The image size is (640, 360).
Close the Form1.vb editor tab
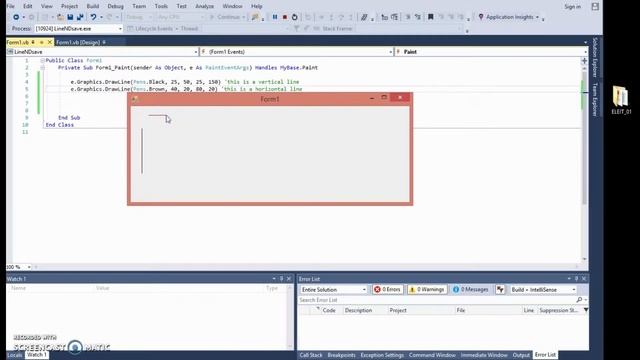pyautogui.click(x=50, y=42)
